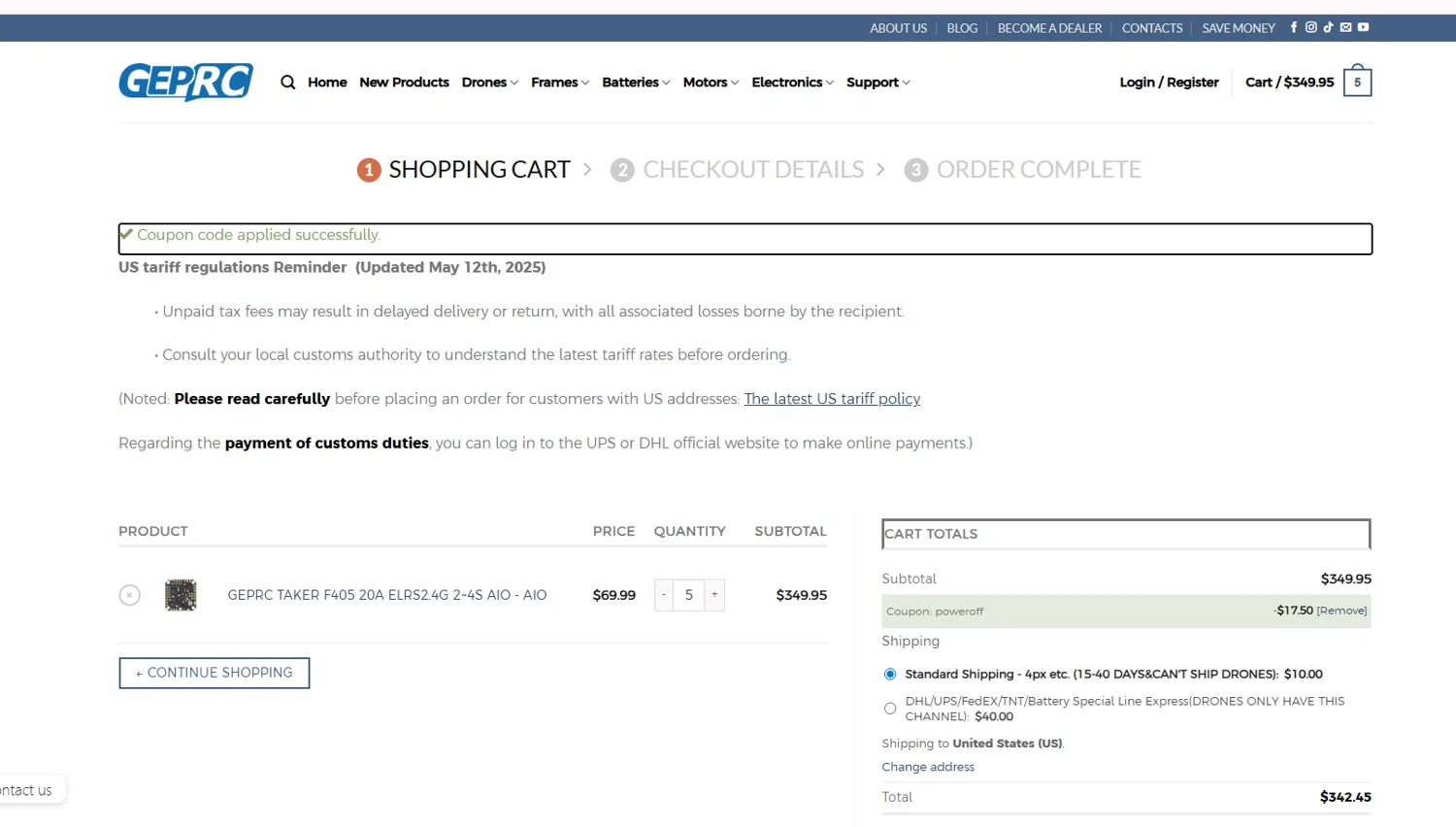
Task: Click the GEPRC logo
Action: 185,82
